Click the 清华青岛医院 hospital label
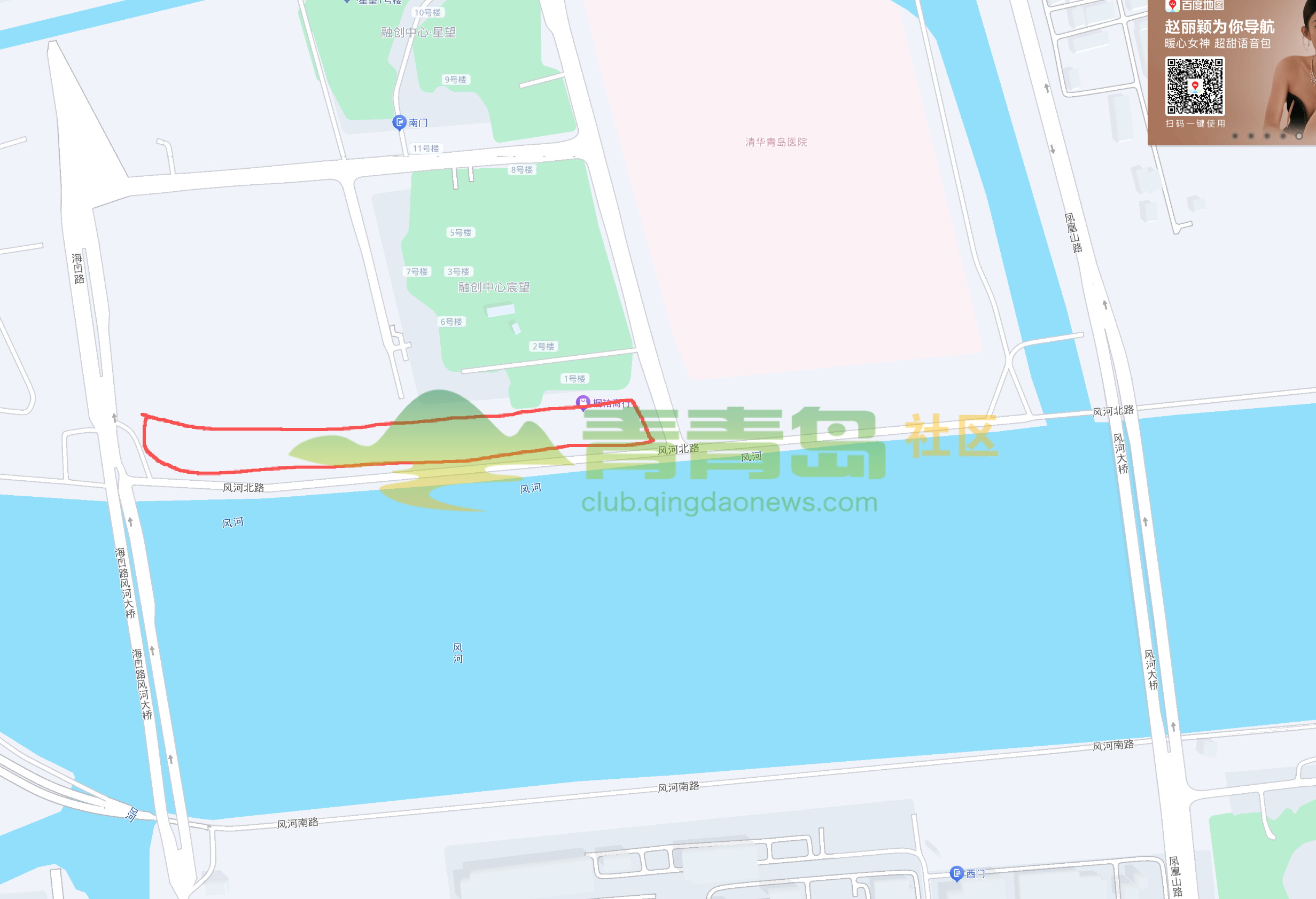This screenshot has width=1316, height=899. point(776,142)
